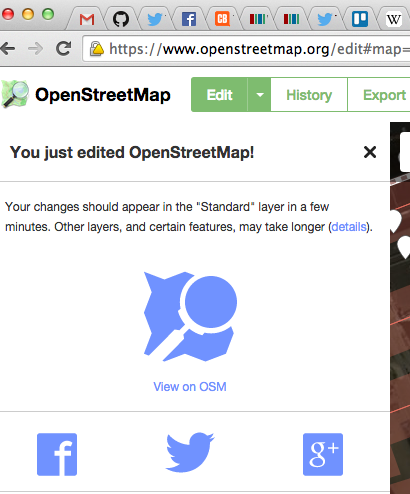Click the browser forward arrow
The height and width of the screenshot is (494, 410).
pos(35,49)
